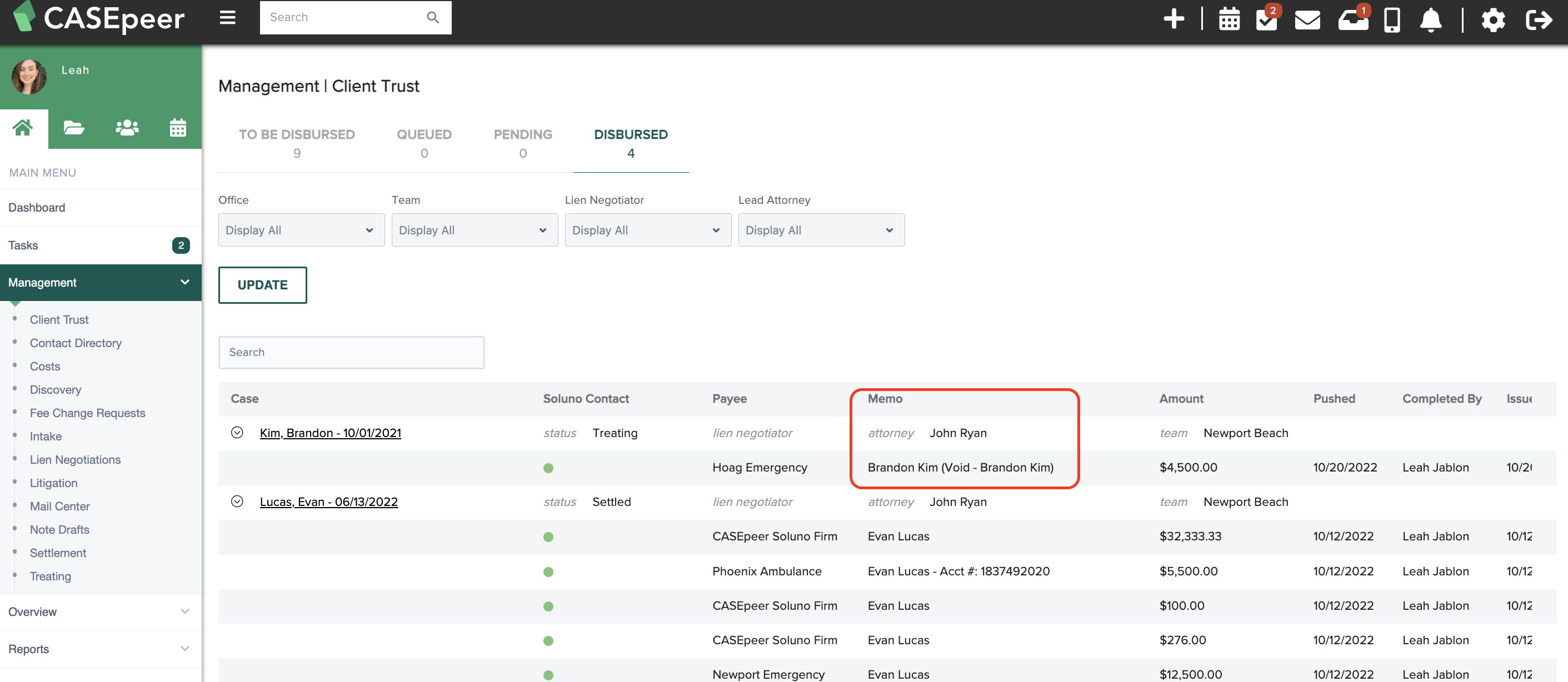Open the notifications bell icon

tap(1430, 19)
